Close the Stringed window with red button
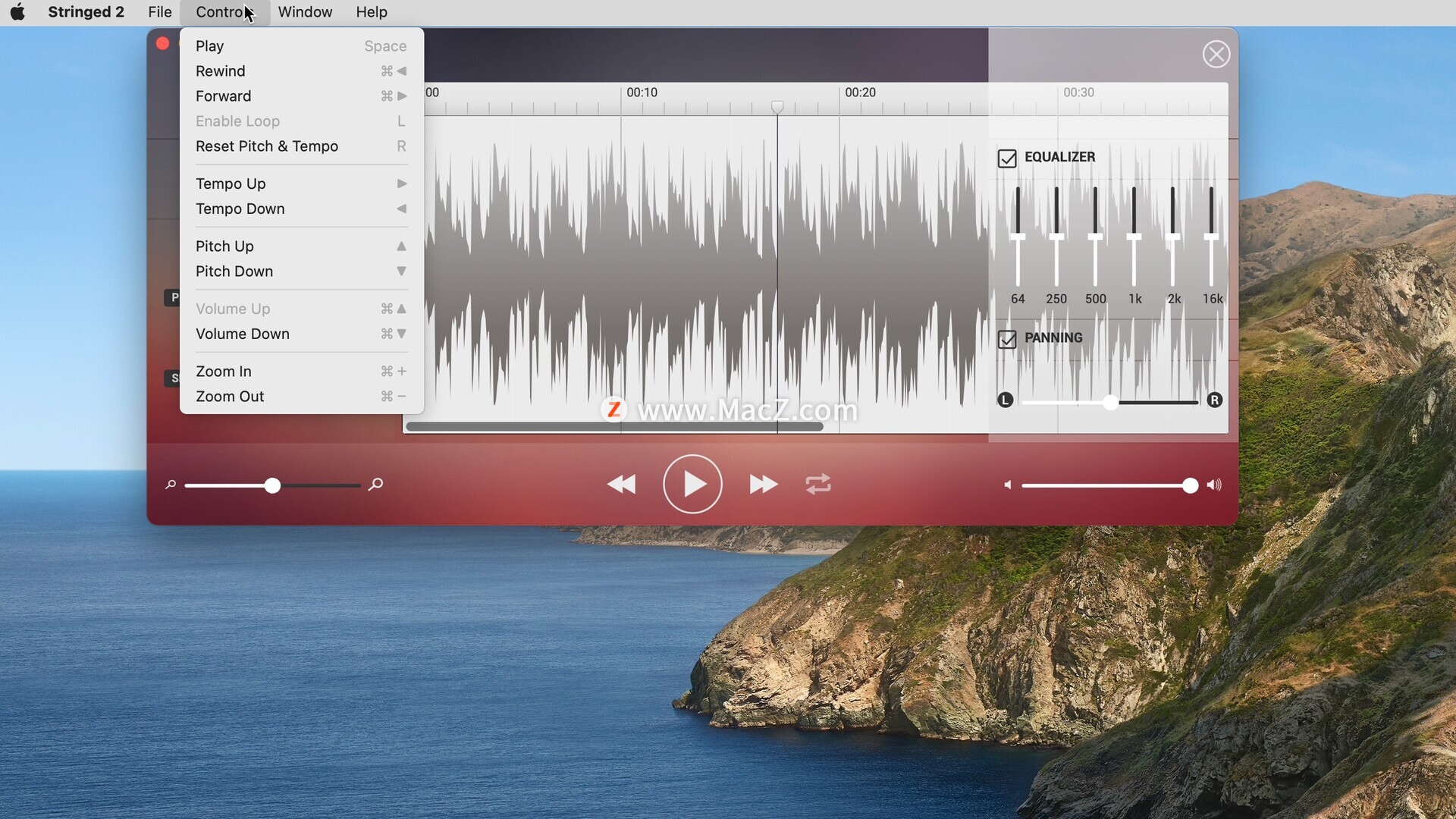This screenshot has width=1456, height=819. tap(162, 44)
